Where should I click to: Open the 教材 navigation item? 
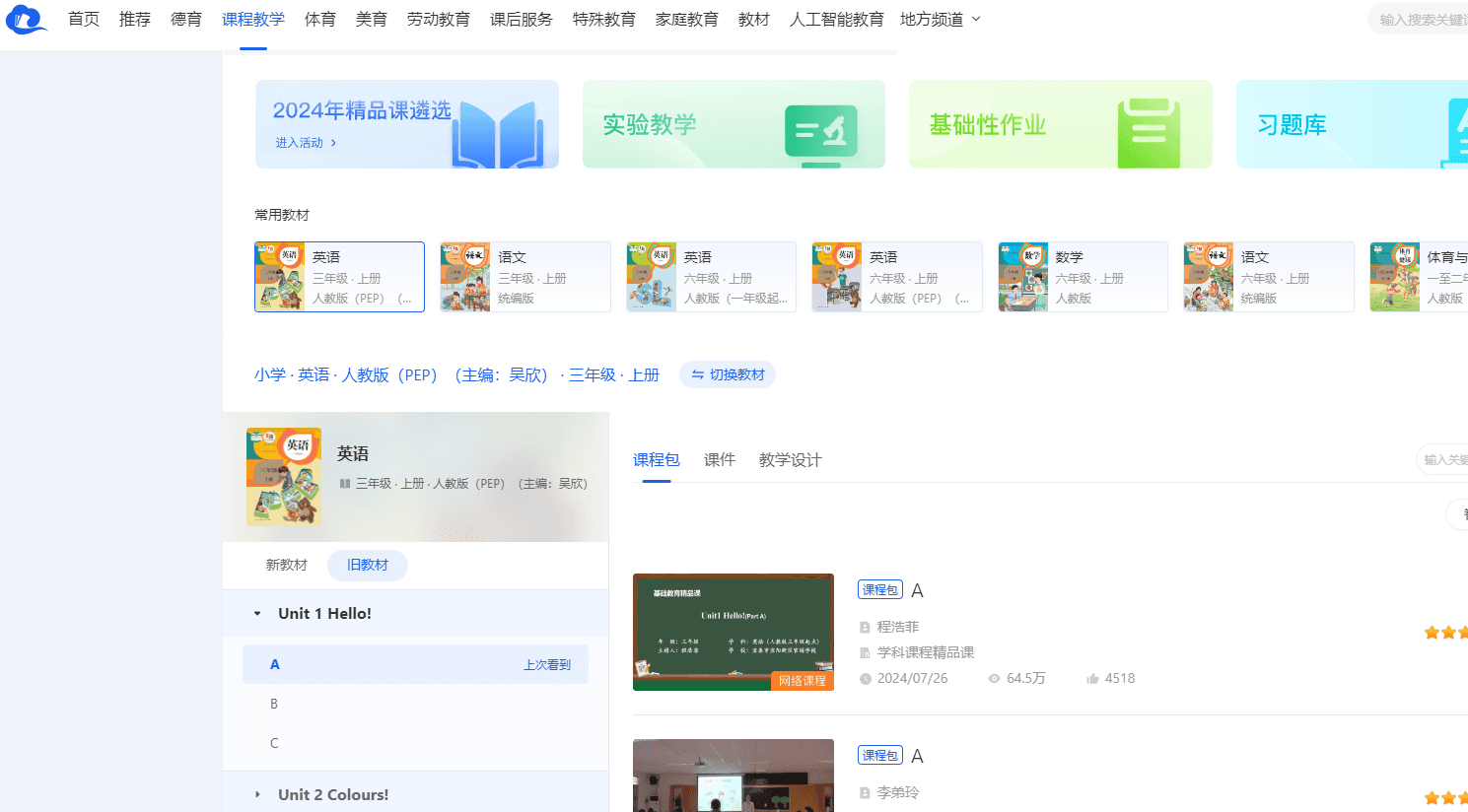tap(754, 20)
